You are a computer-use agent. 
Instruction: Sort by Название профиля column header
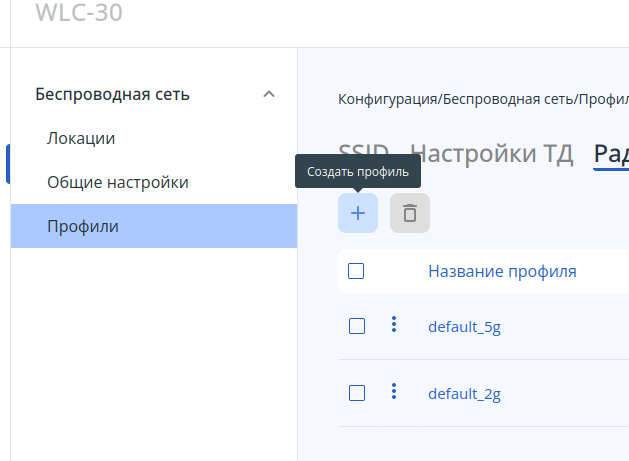pos(502,271)
